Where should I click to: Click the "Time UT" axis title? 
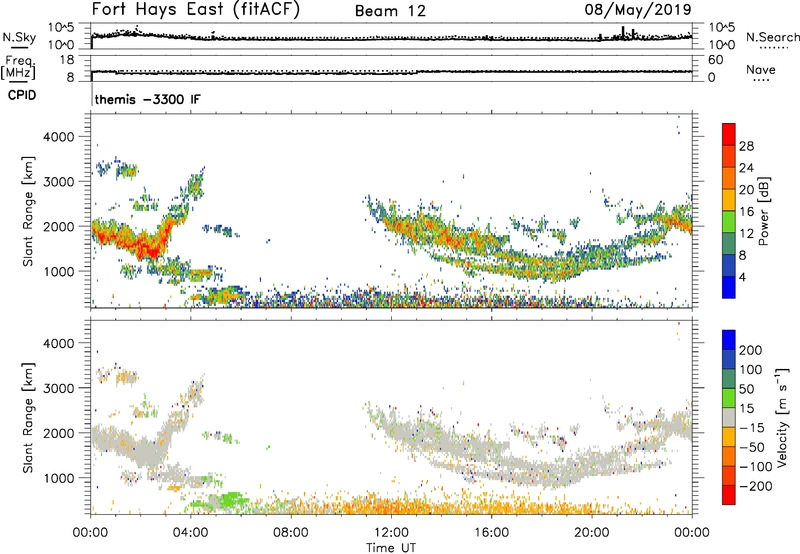[391, 548]
